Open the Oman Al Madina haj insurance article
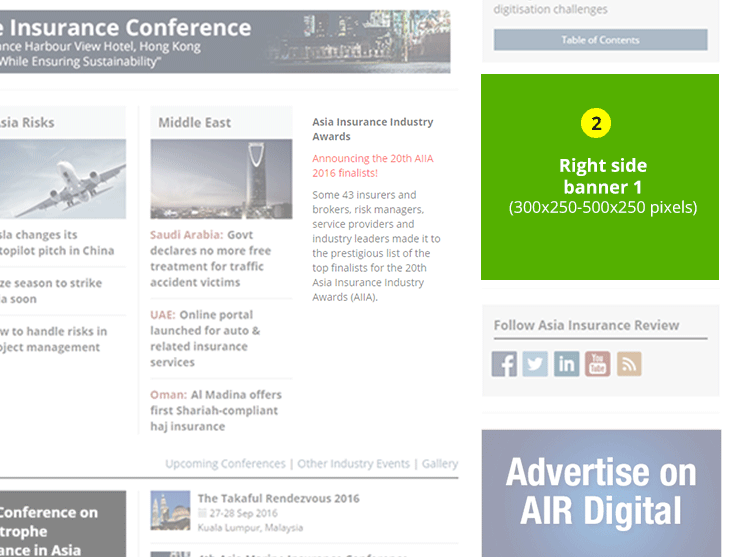This screenshot has width=738, height=557. tap(216, 410)
